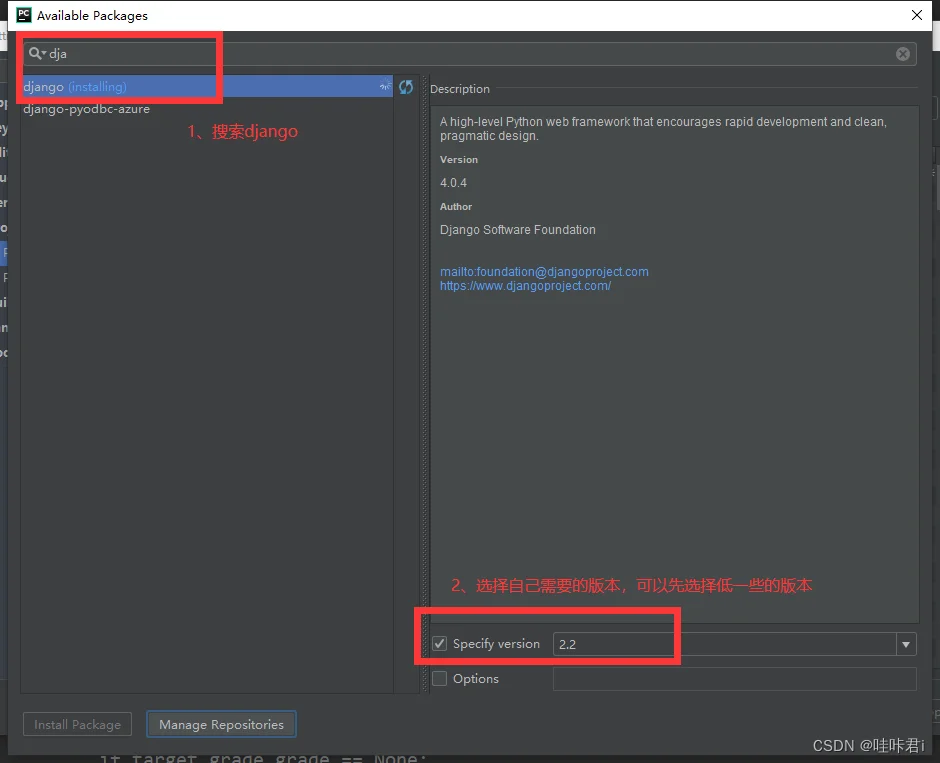Image resolution: width=940 pixels, height=763 pixels.
Task: Close the Available Packages dialog
Action: [x=917, y=15]
